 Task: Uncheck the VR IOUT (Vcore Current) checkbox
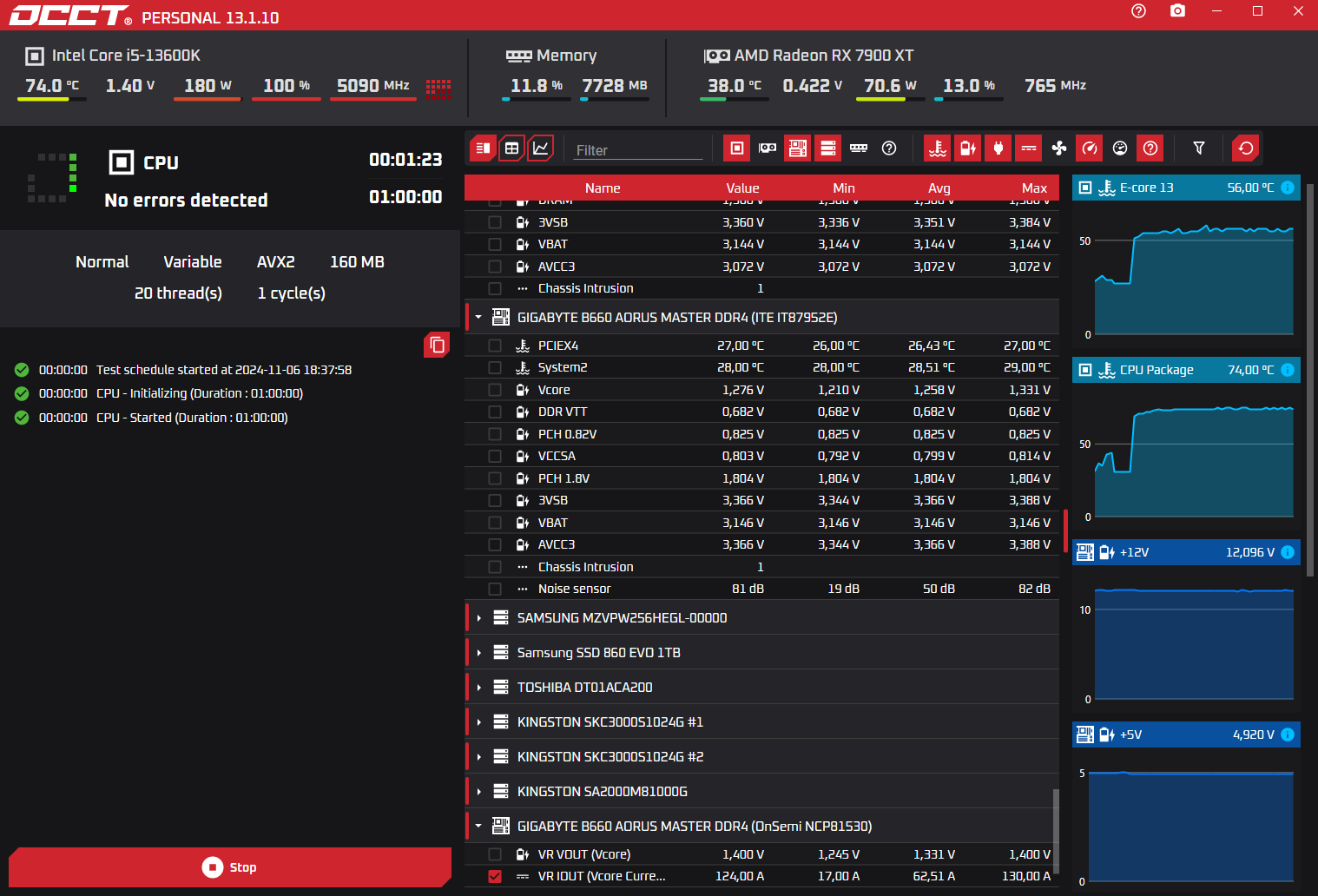(x=495, y=877)
